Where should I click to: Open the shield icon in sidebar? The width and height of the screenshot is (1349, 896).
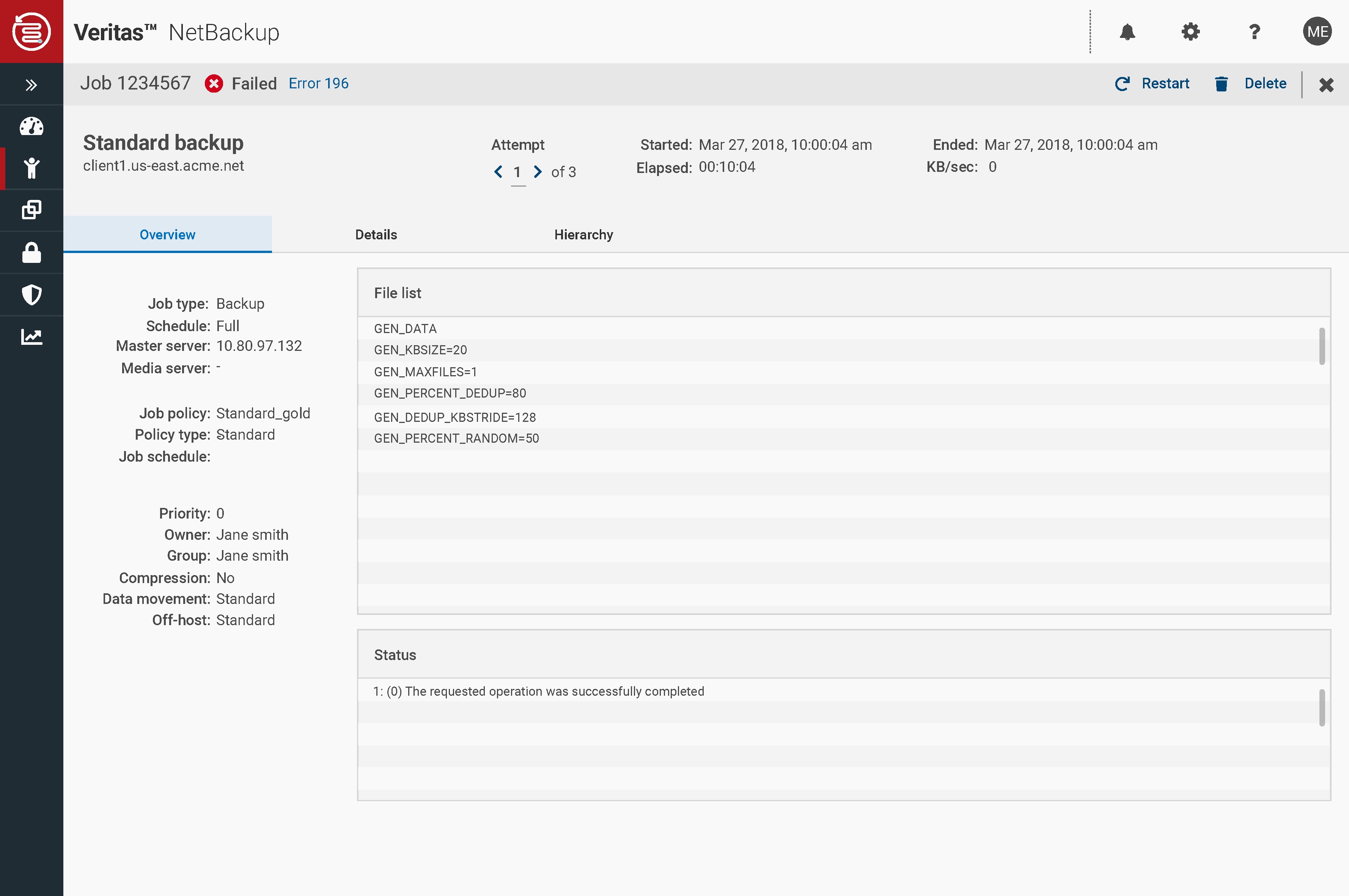pos(31,295)
